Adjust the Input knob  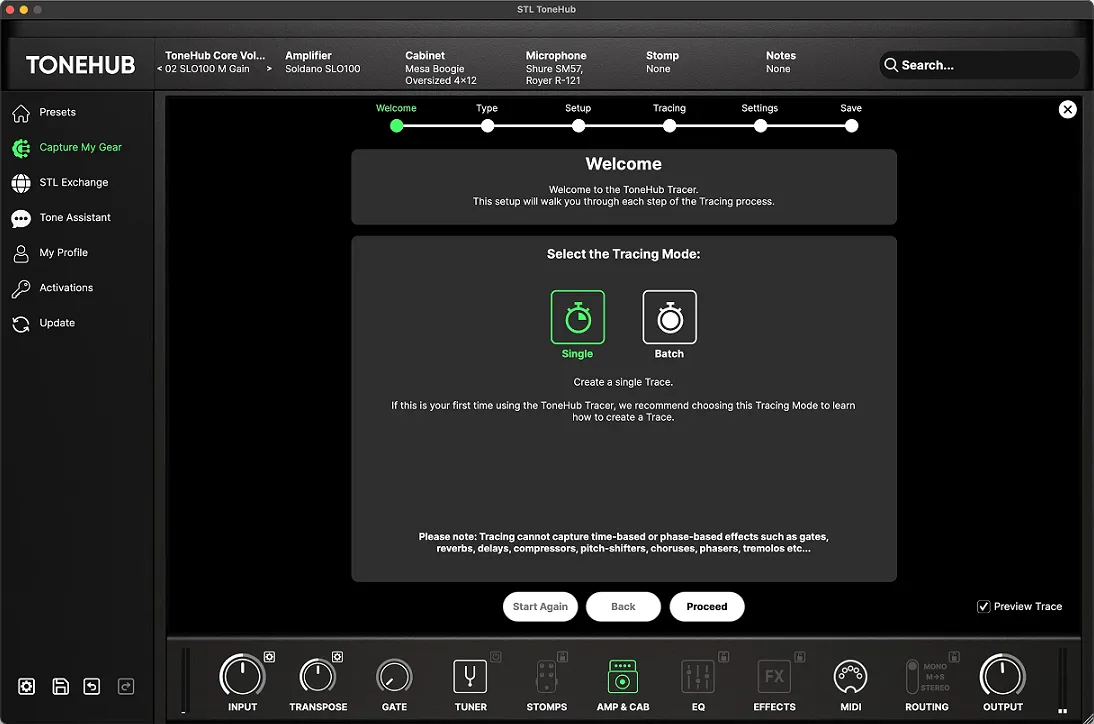click(x=242, y=676)
